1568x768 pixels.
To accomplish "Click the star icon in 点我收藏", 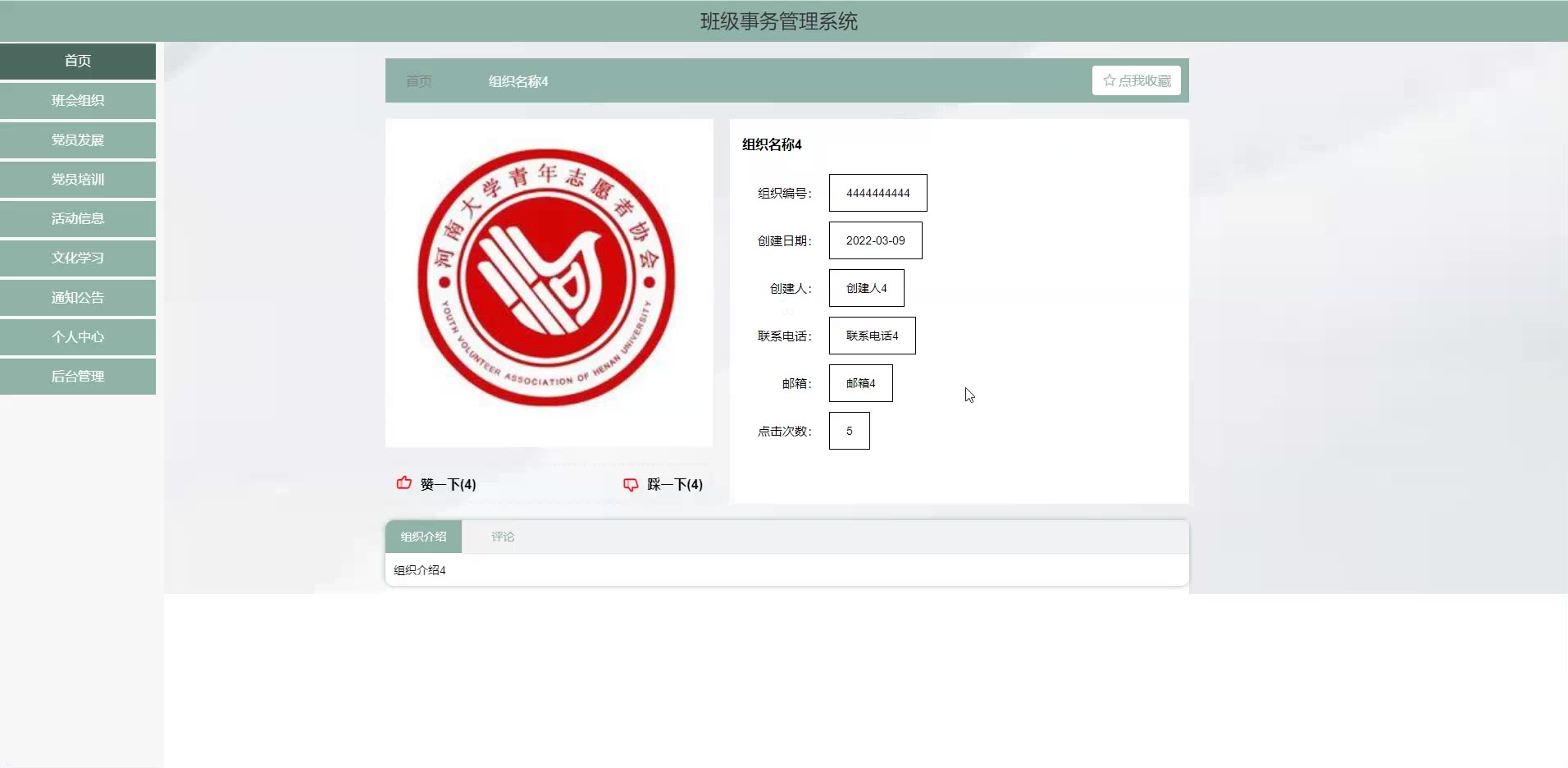I will [x=1110, y=80].
